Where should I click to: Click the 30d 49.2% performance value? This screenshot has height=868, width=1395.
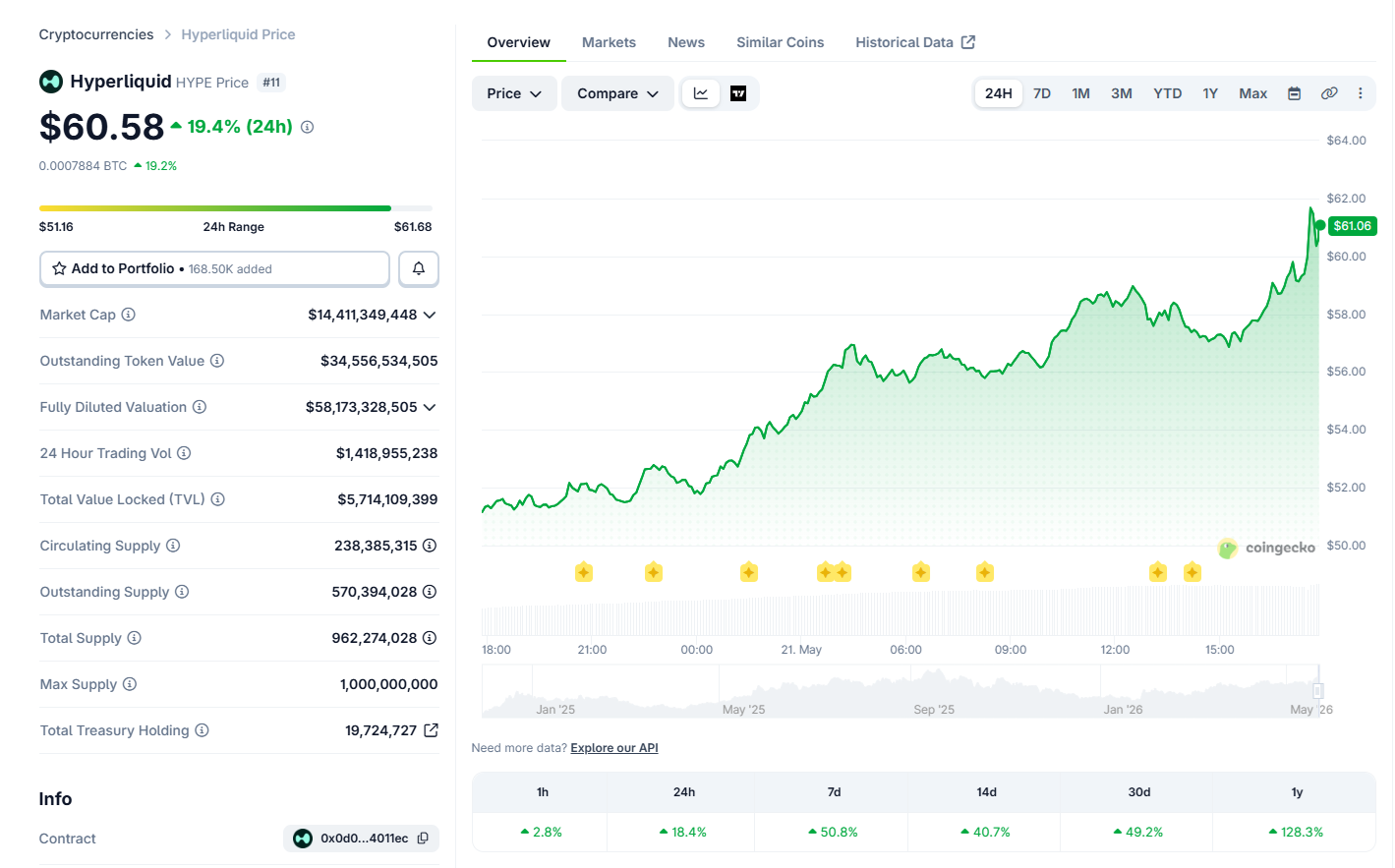[x=1137, y=832]
